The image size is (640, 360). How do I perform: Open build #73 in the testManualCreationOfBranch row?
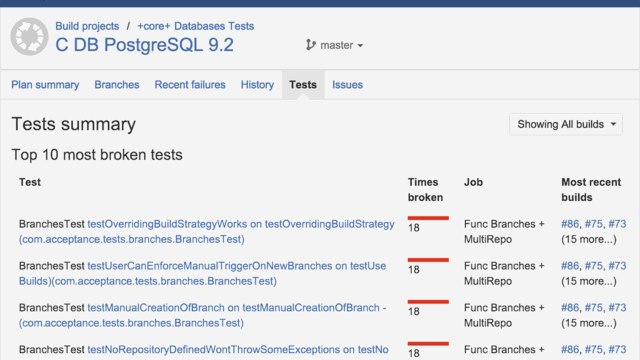[617, 308]
